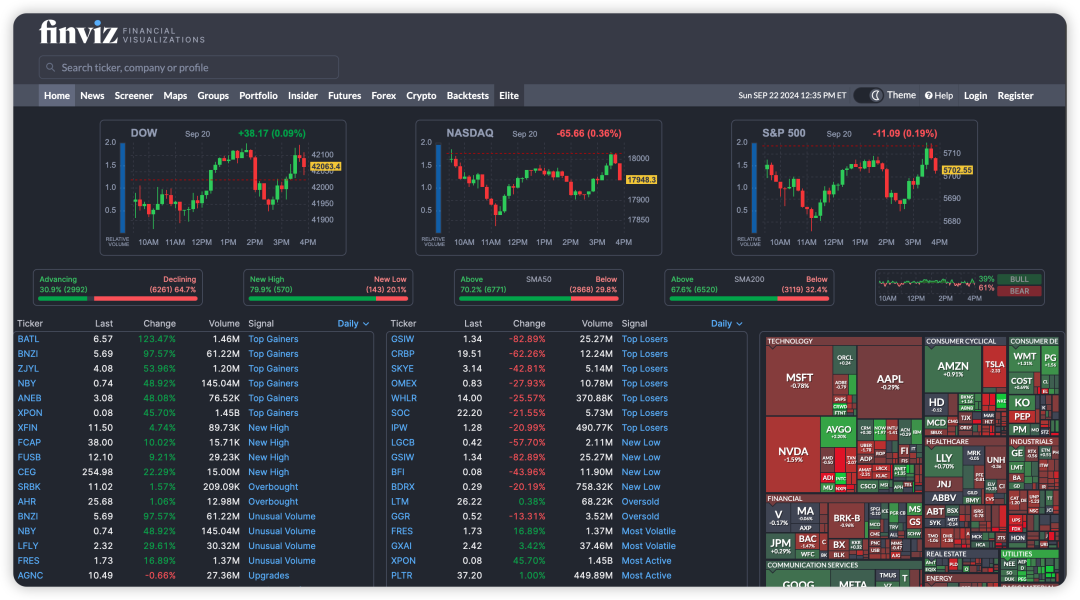Click the AVGO tile in heatmap

pos(838,431)
